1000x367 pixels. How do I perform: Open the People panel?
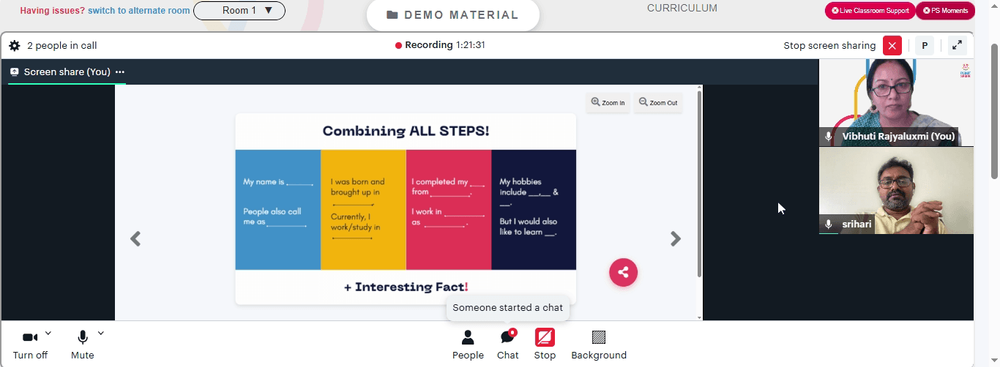468,345
